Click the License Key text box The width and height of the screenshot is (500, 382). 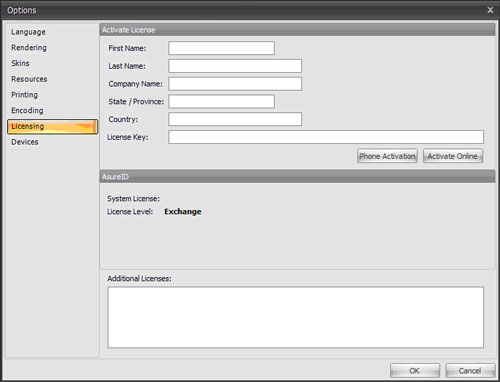coord(326,137)
